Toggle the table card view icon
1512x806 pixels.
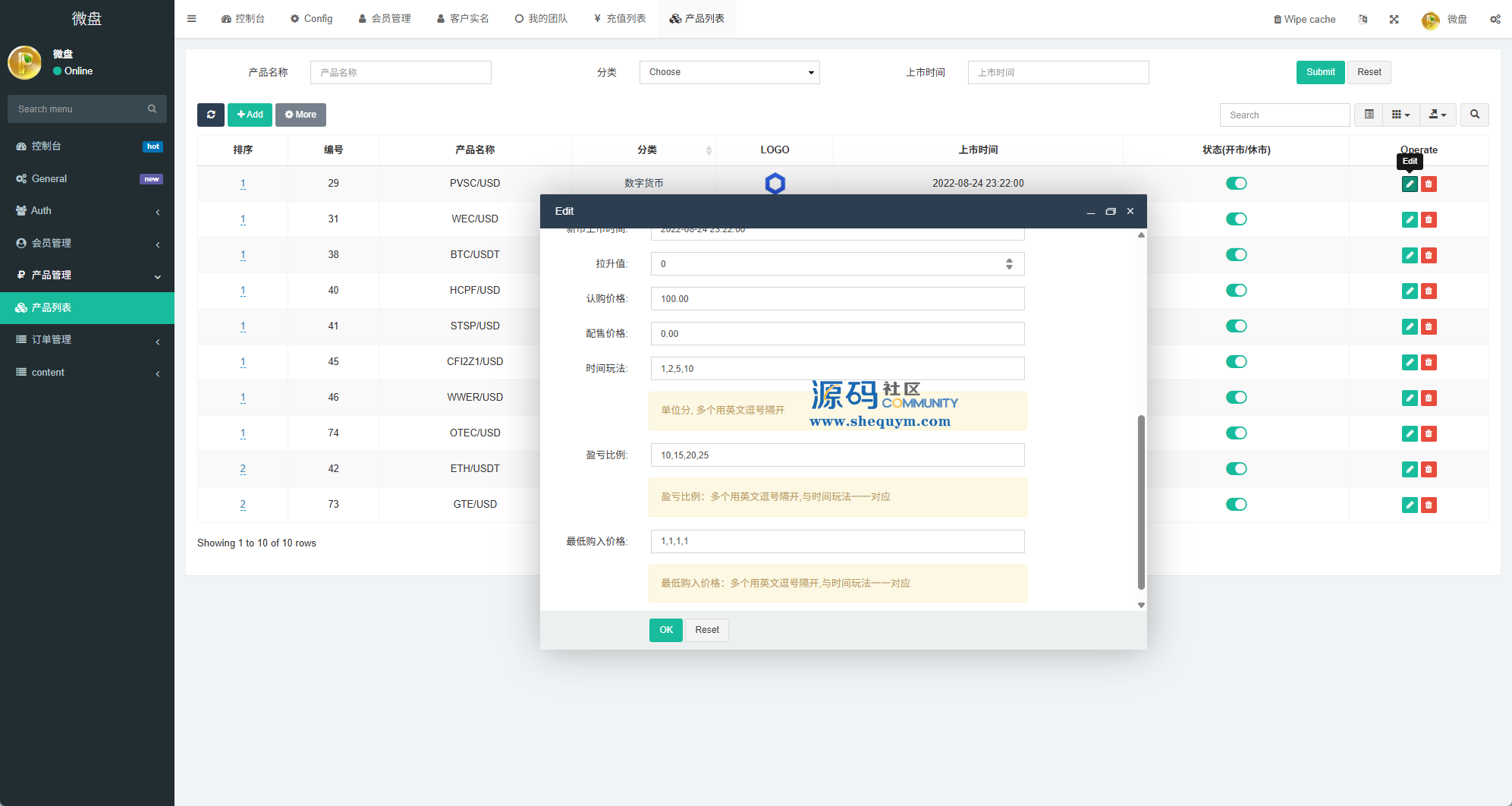[1369, 115]
